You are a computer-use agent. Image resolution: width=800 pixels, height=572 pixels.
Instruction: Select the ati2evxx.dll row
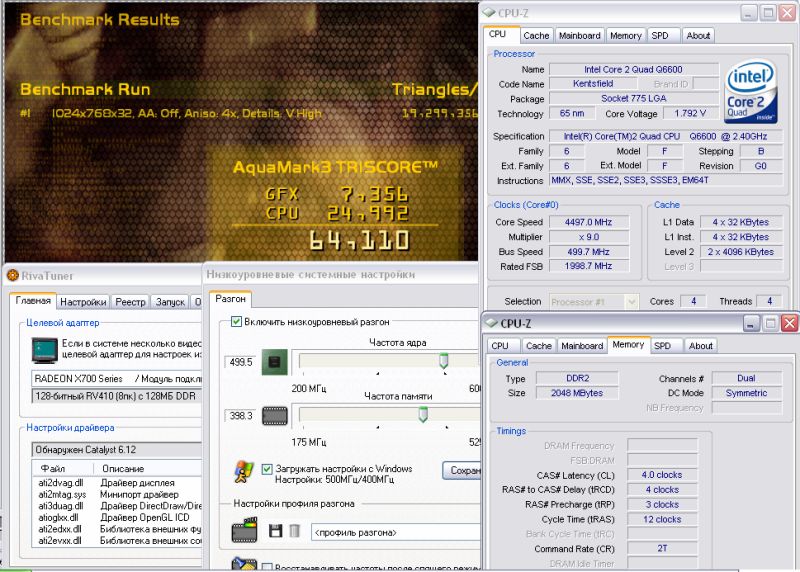tap(118, 540)
